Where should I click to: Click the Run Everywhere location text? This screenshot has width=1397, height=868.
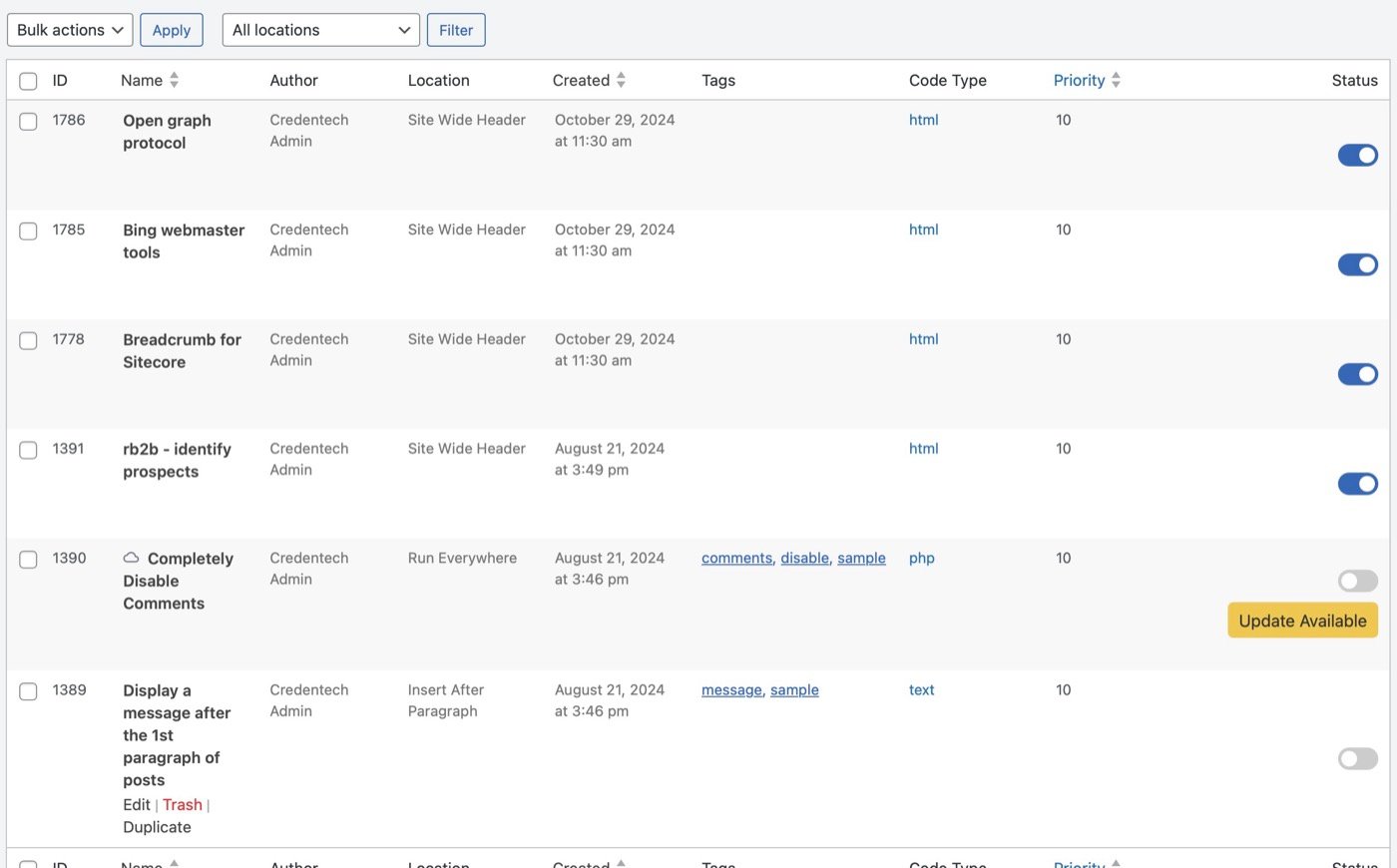(x=462, y=558)
